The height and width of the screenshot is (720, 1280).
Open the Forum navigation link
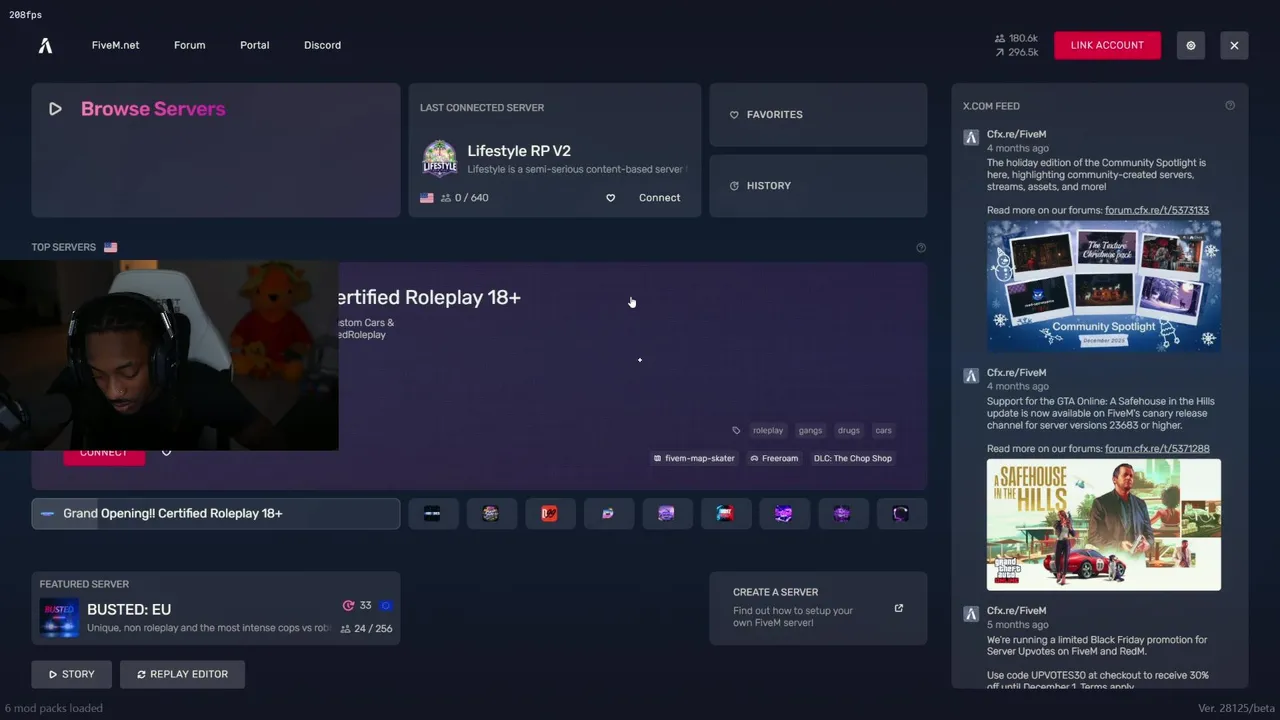[189, 45]
